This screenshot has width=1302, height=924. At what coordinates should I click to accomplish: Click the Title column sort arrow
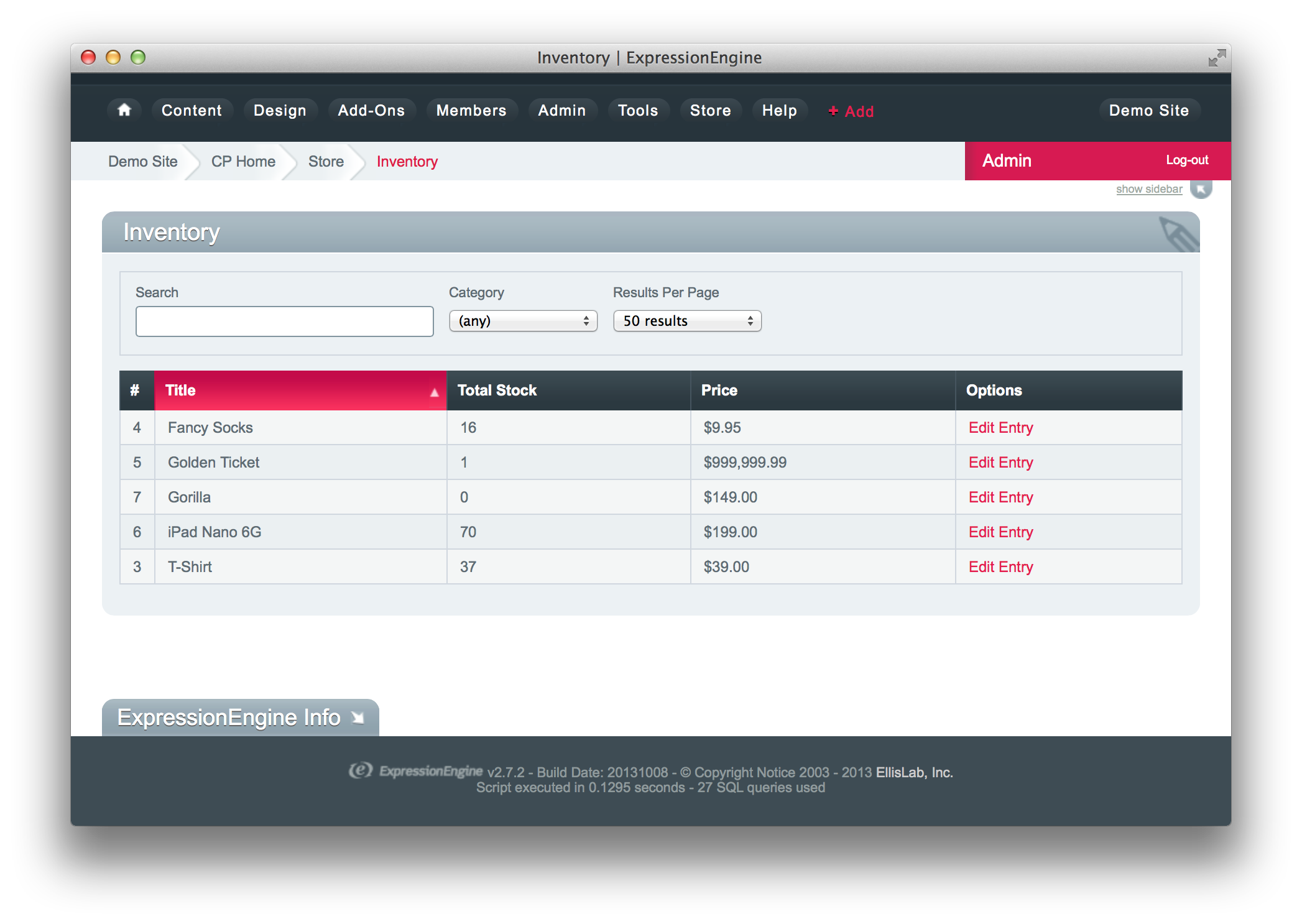(434, 392)
